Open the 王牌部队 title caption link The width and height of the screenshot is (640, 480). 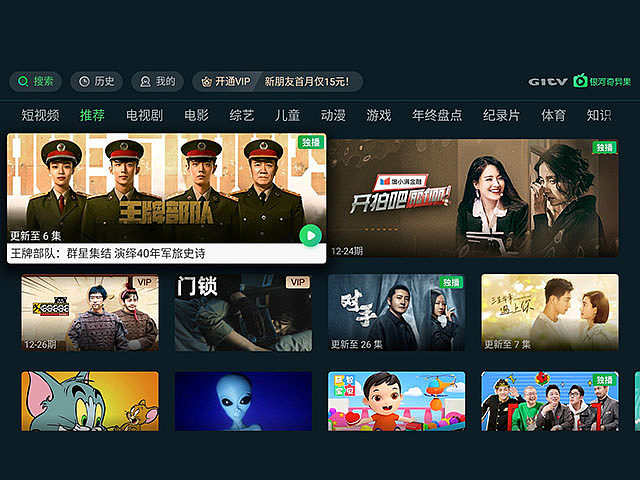point(108,253)
